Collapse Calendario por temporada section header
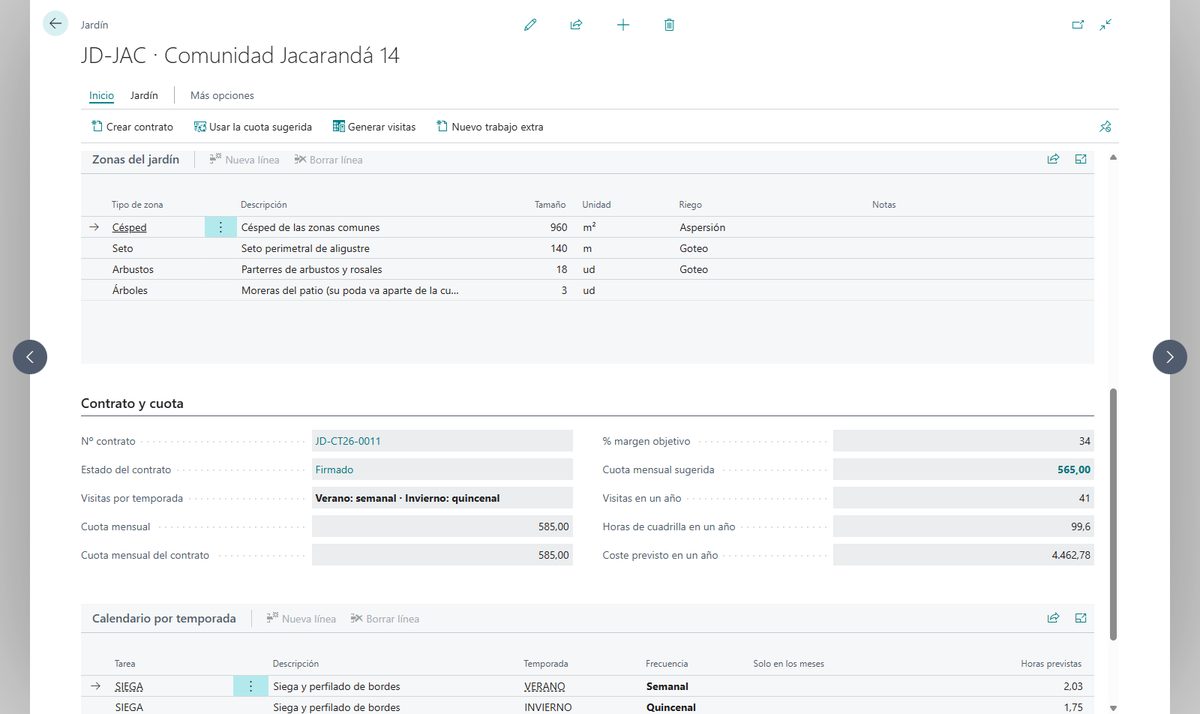This screenshot has height=714, width=1200. coord(164,618)
